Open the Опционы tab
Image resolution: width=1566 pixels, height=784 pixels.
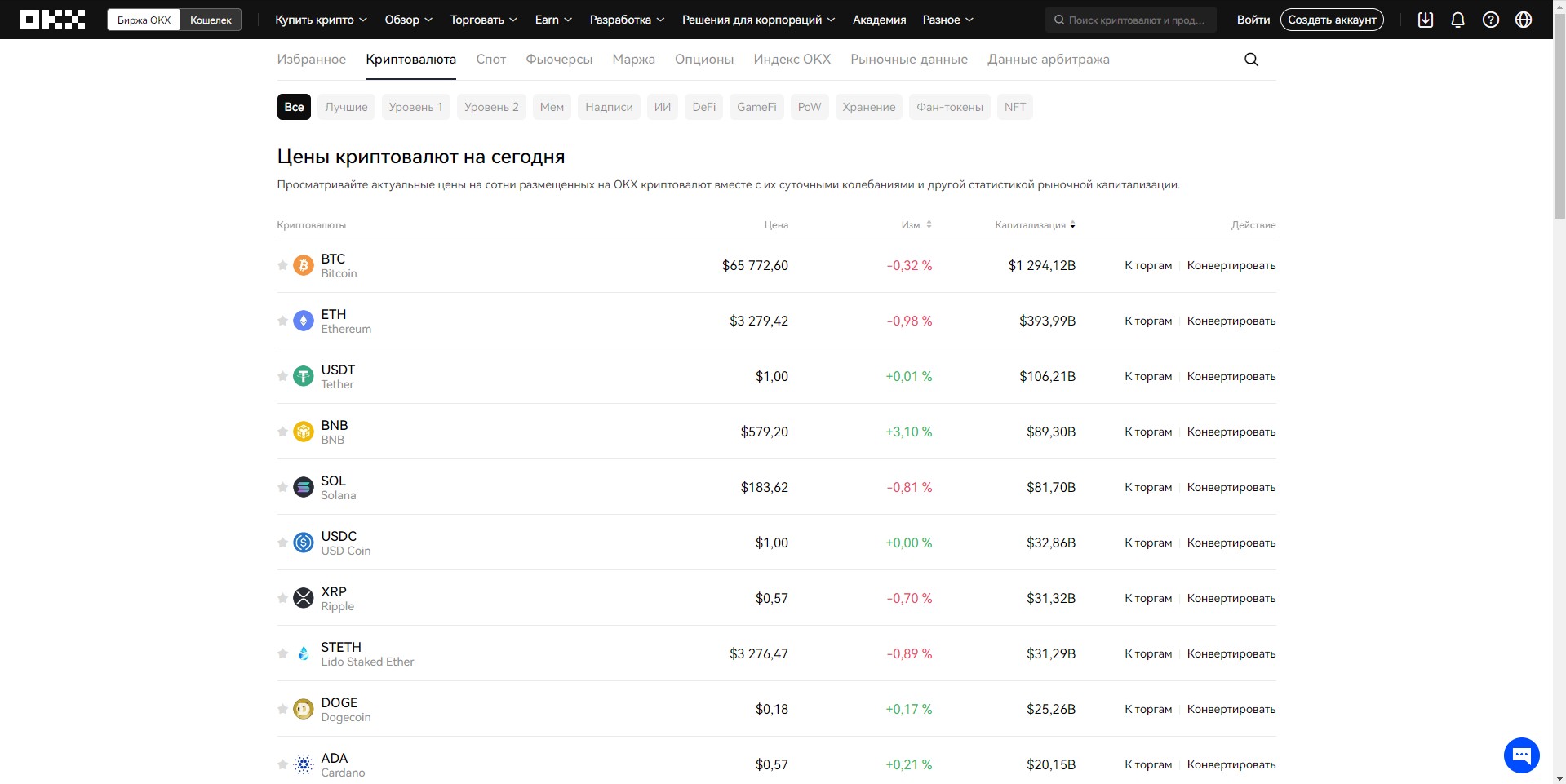[704, 60]
